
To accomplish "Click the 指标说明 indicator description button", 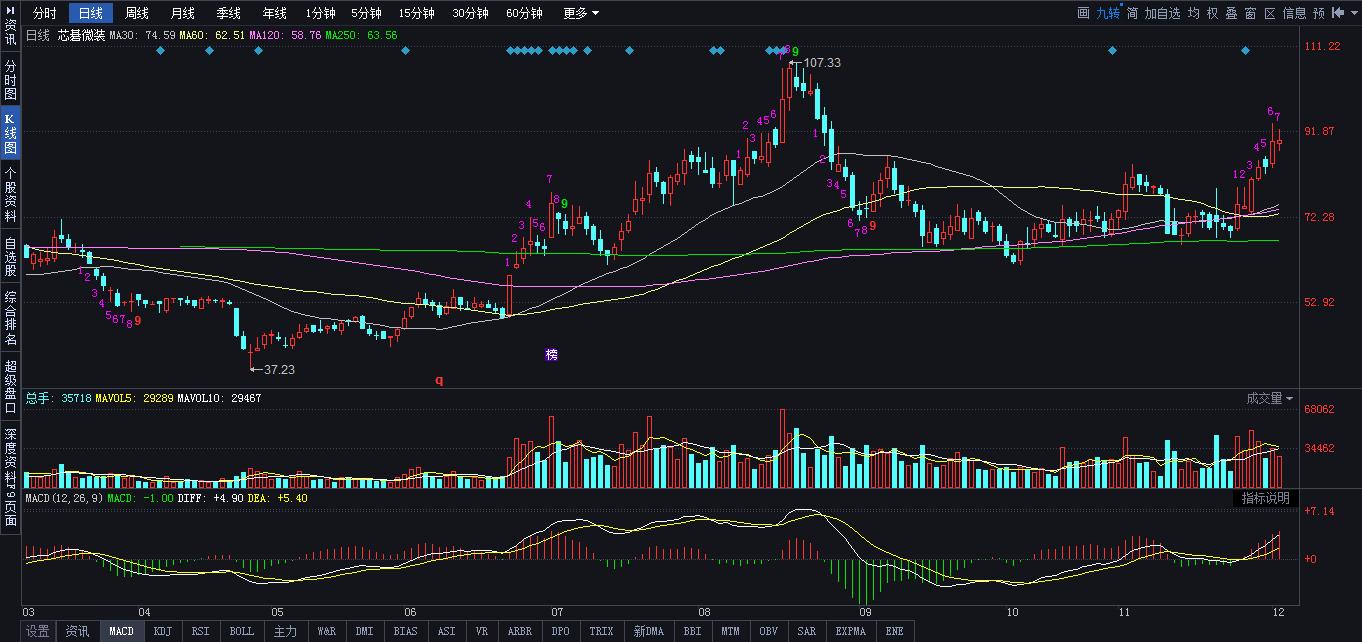I will [x=1265, y=498].
